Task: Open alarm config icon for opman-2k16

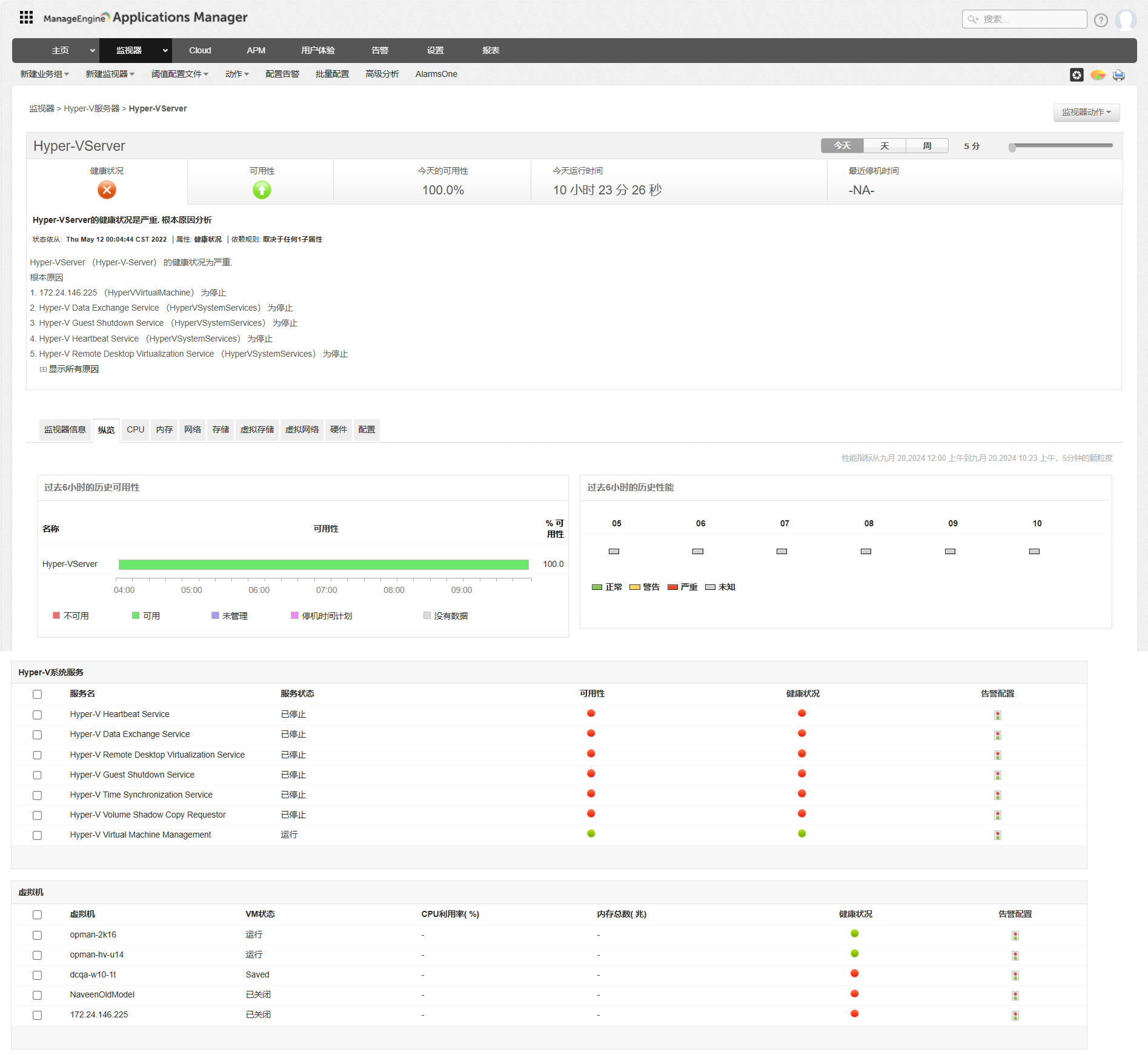Action: coord(1015,936)
